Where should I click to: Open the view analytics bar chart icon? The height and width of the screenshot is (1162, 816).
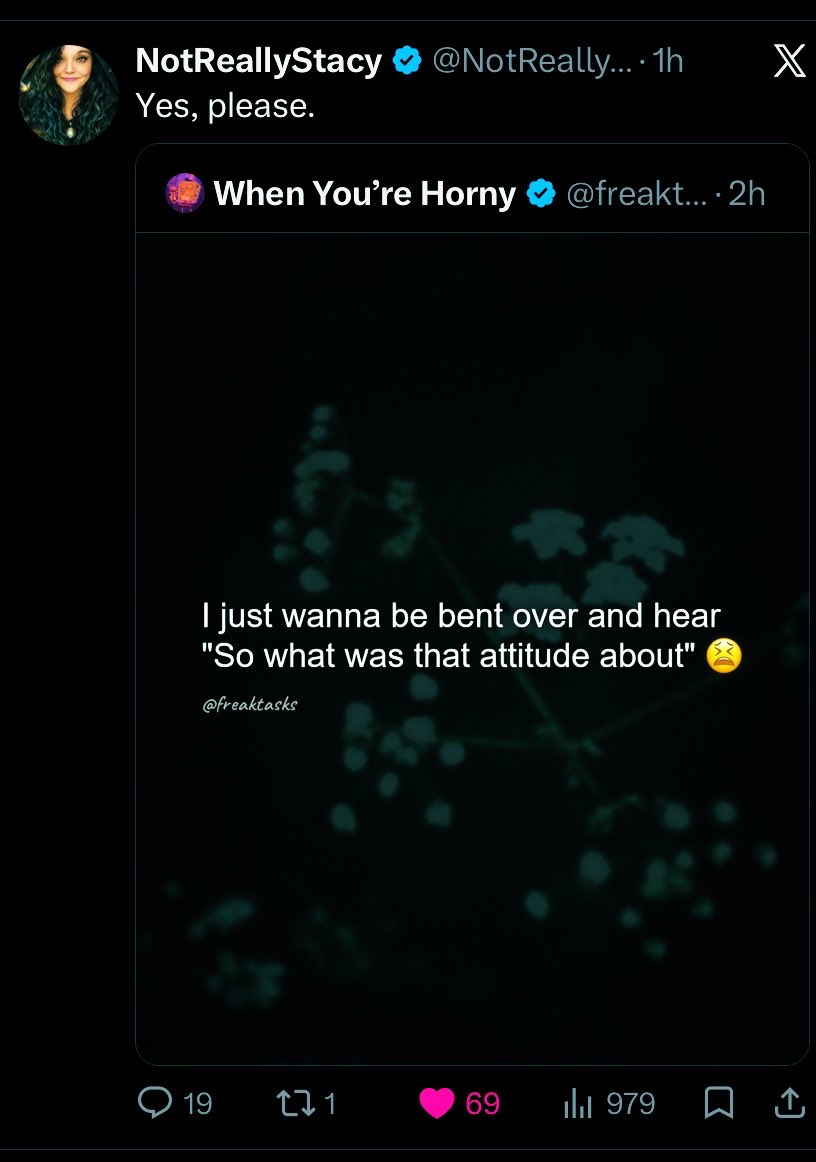coord(578,1103)
